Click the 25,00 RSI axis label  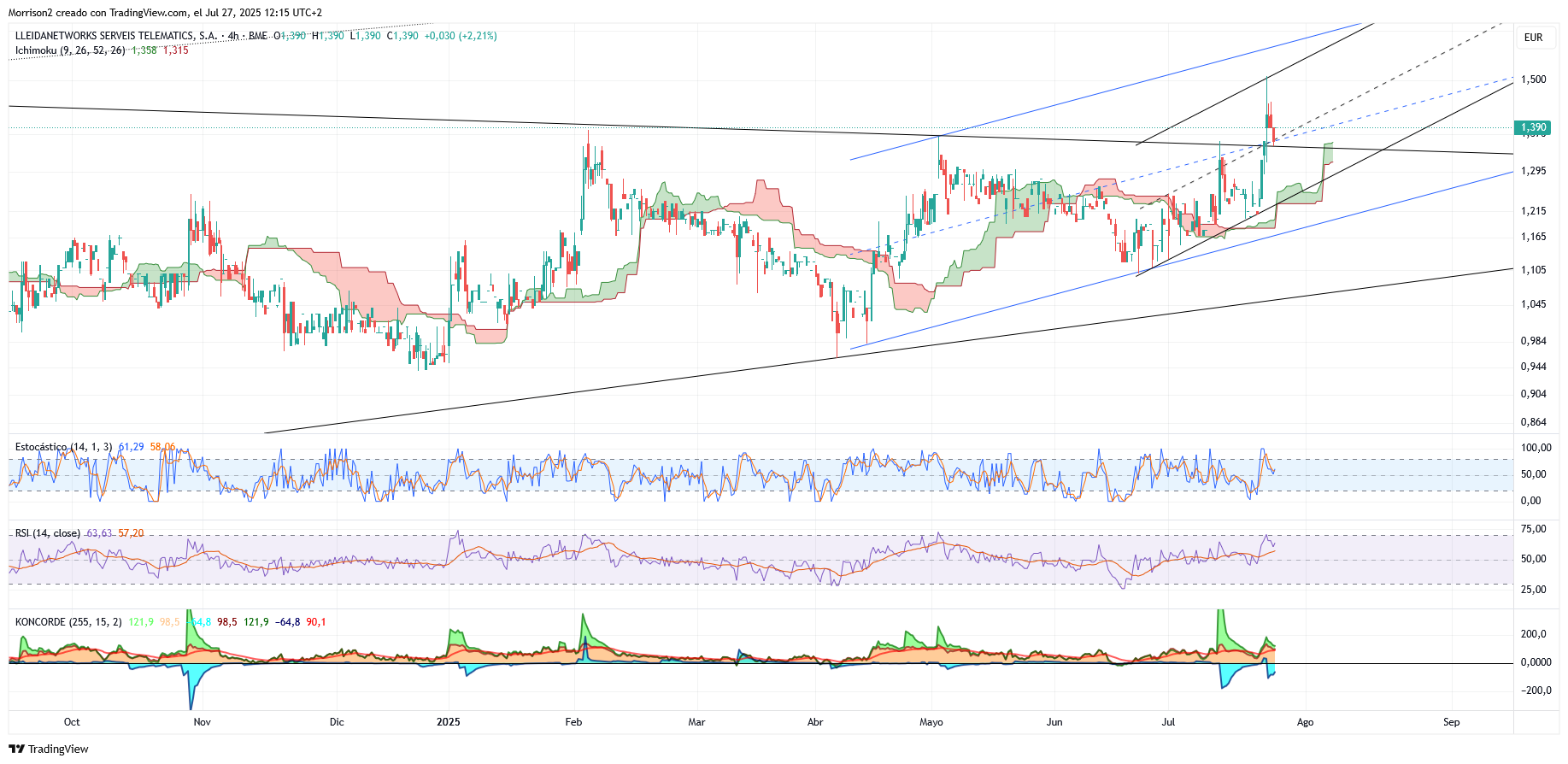[1534, 590]
